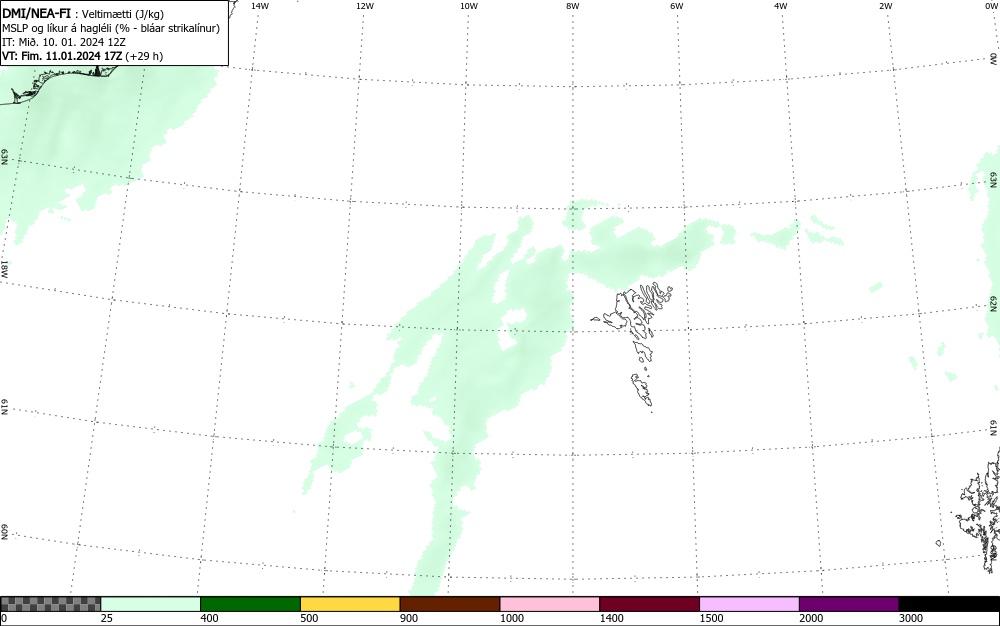Click the VT: Fim. 11.01.2024 17Z line
Screen dimensions: 1000x626
click(82, 56)
